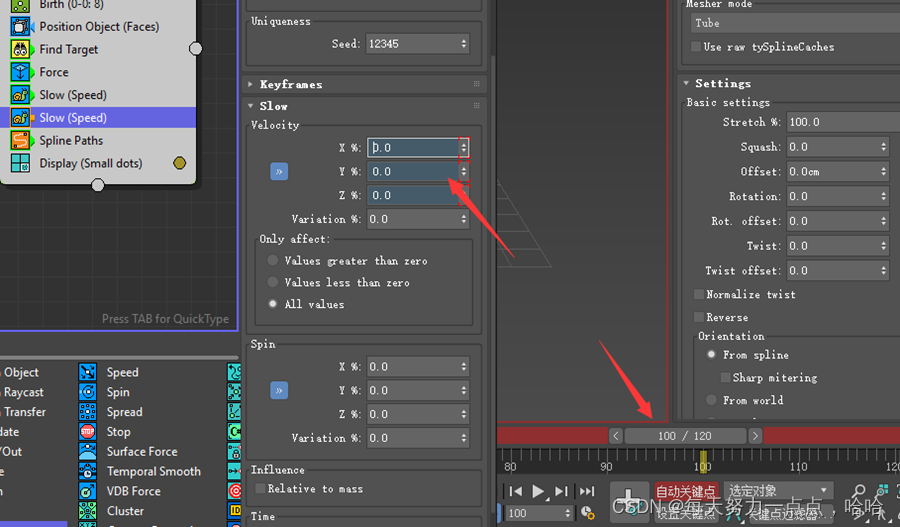Screen dimensions: 900x527
Task: Click the Find Target output connector circle
Action: click(x=196, y=49)
